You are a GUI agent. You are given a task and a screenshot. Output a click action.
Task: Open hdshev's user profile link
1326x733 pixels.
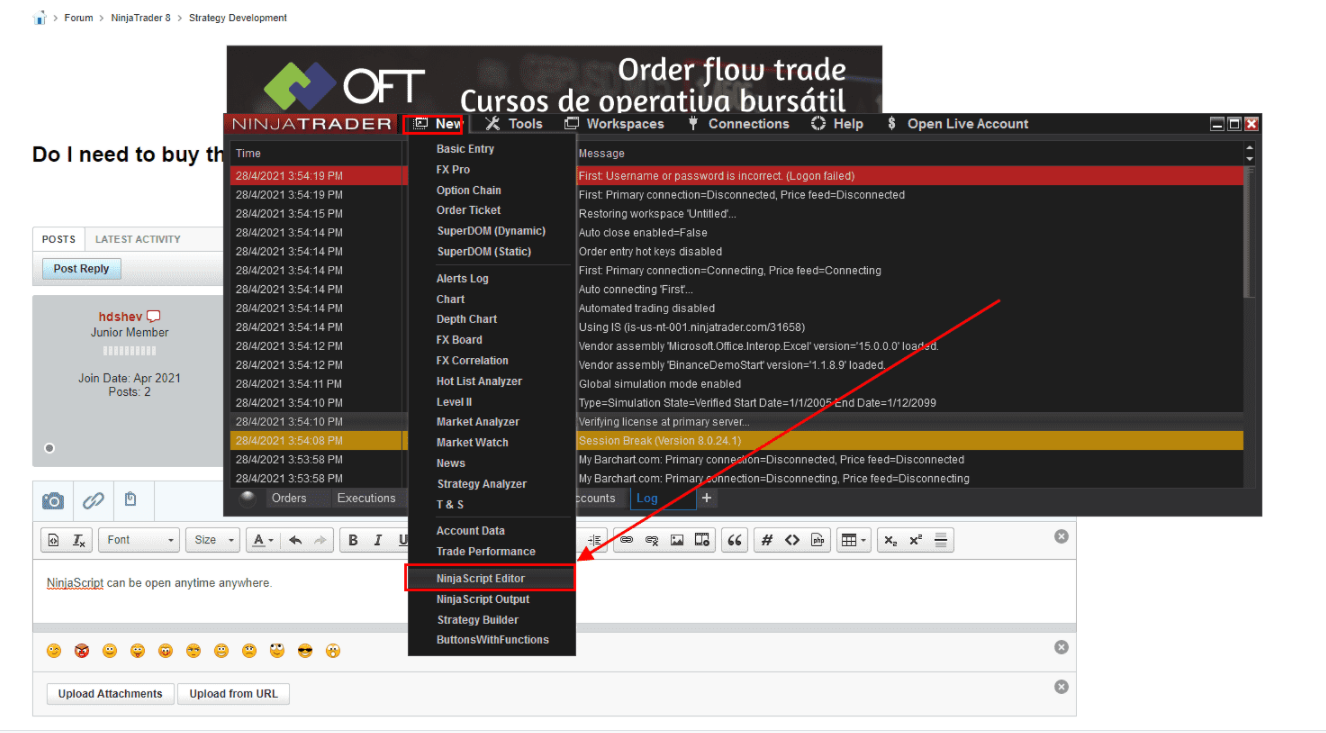tap(121, 316)
